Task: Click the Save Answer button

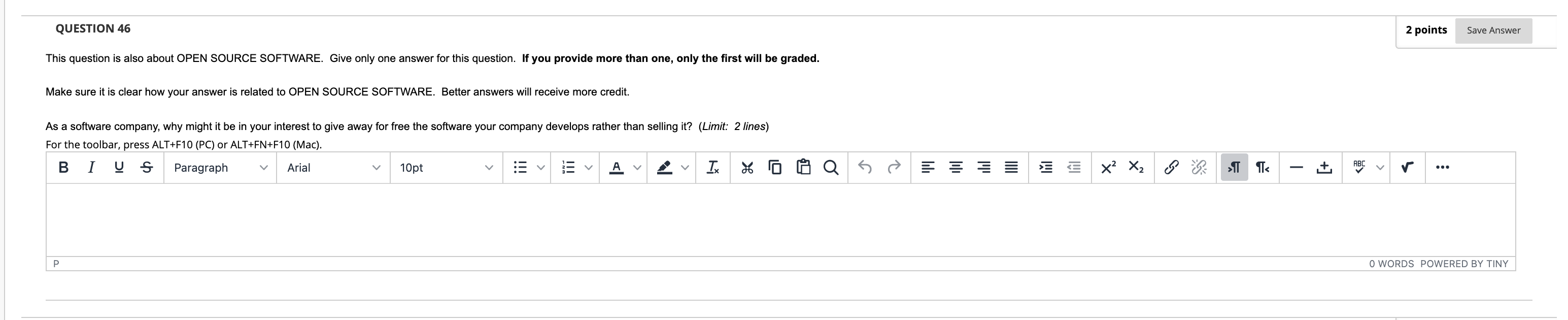Action: 1494,30
